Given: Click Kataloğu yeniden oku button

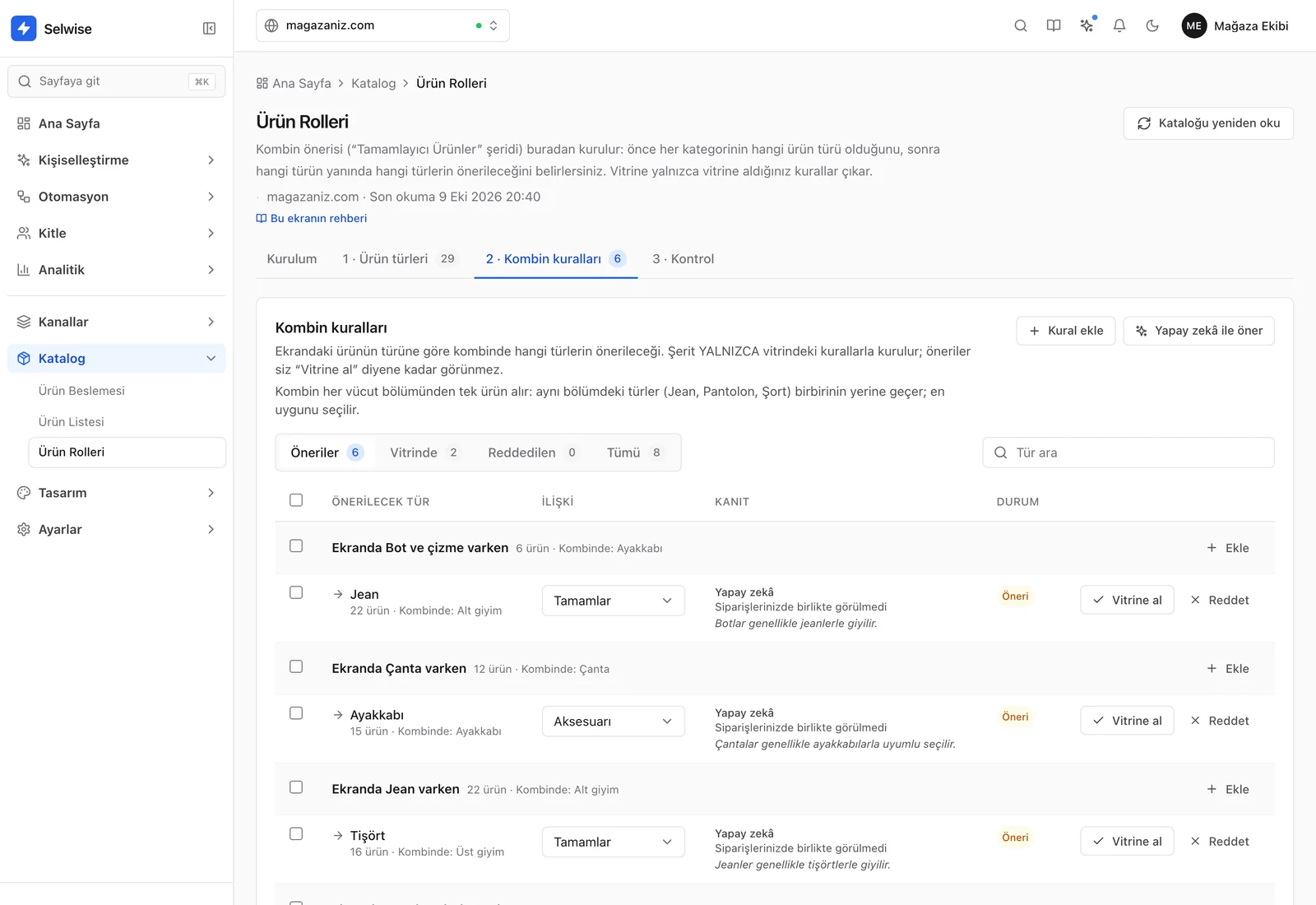Looking at the screenshot, I should [x=1208, y=123].
